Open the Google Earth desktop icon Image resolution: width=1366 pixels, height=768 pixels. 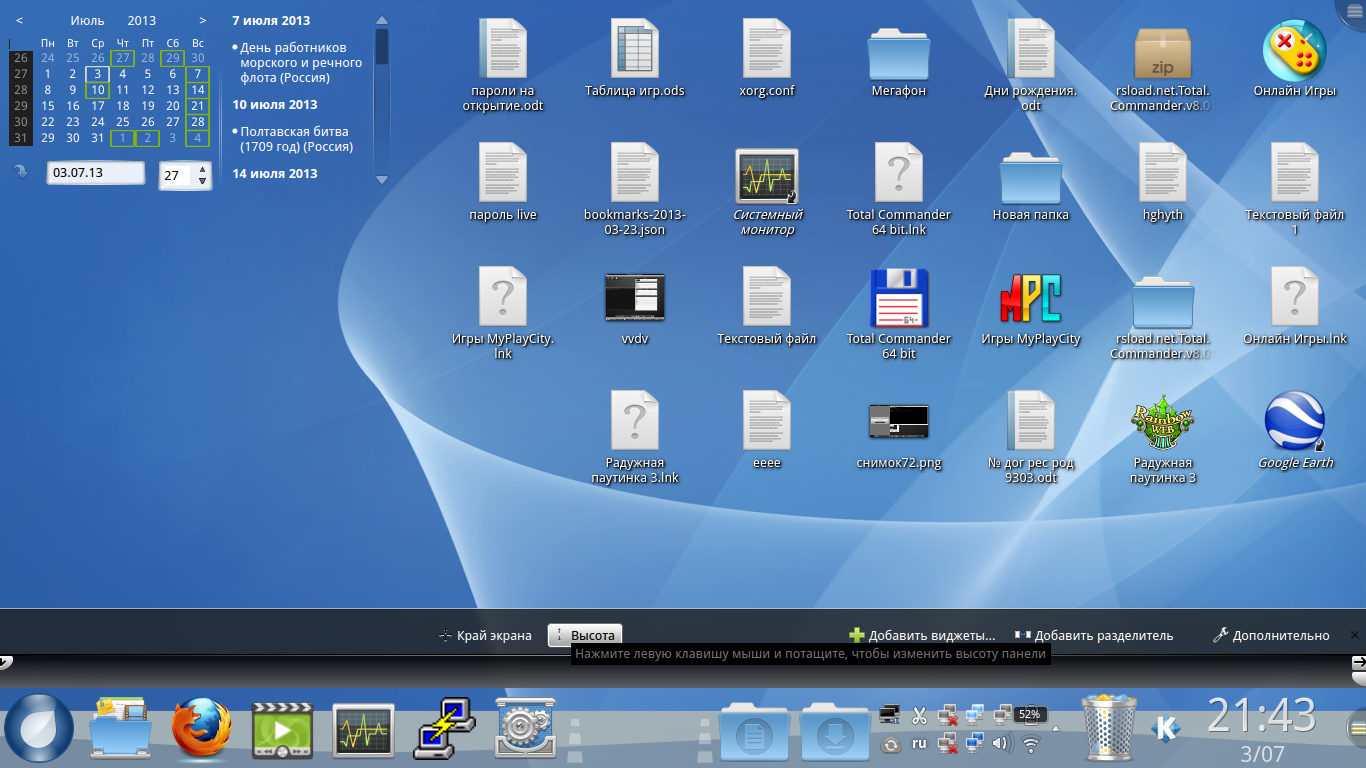pos(1295,422)
